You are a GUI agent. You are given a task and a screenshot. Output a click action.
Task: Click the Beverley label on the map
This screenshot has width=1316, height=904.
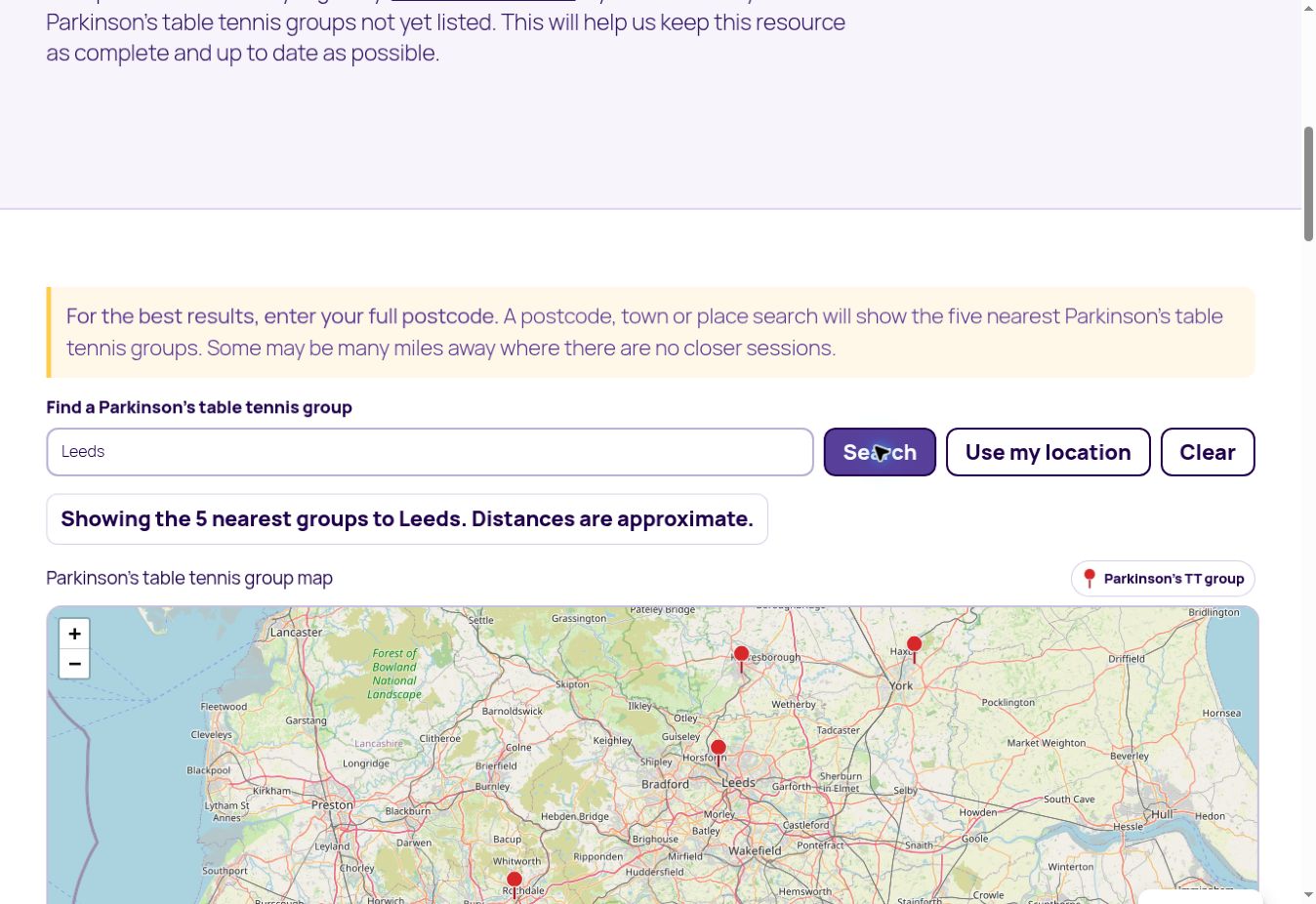[1130, 756]
